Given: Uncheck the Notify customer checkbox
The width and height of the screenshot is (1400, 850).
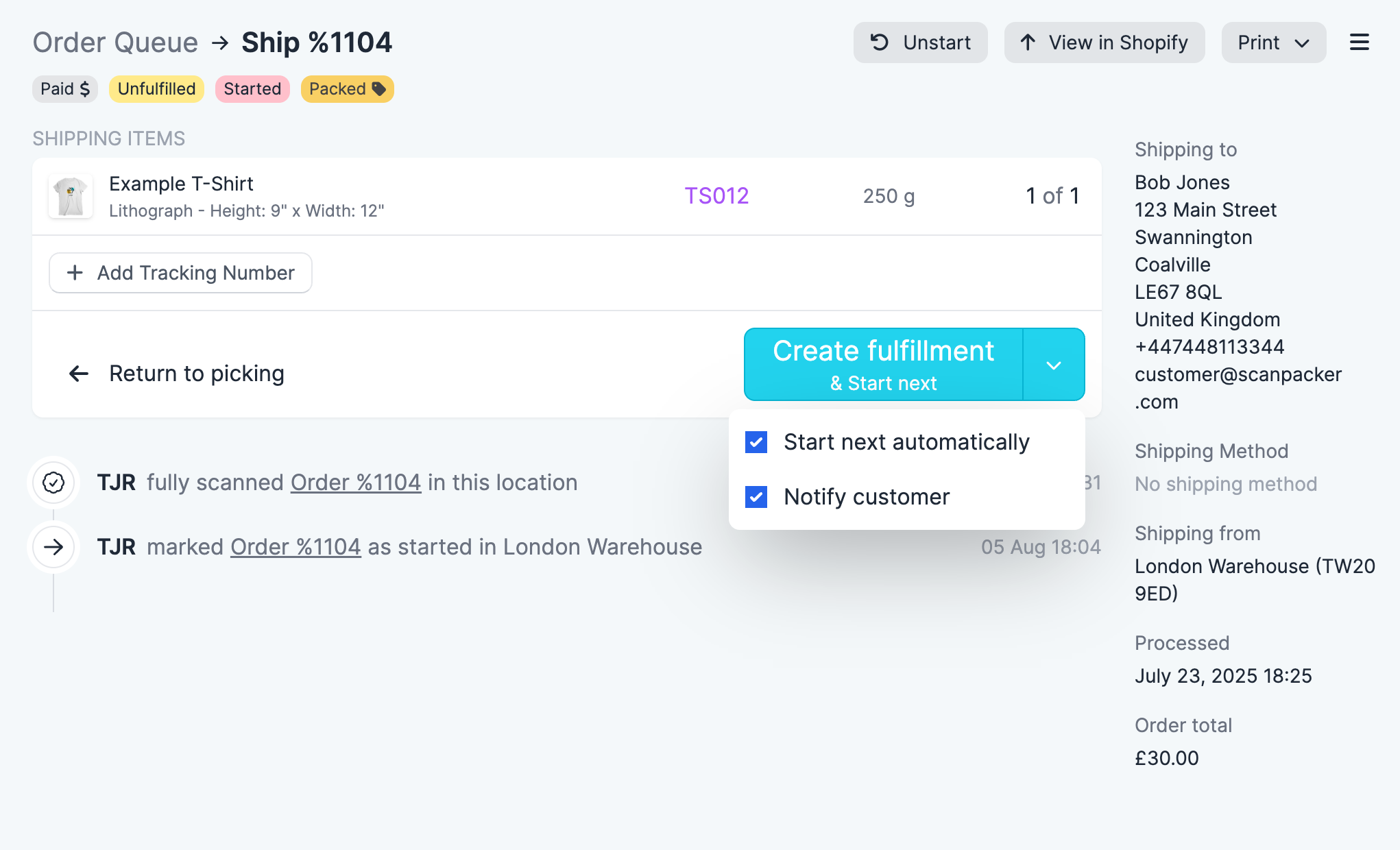Looking at the screenshot, I should [x=756, y=497].
